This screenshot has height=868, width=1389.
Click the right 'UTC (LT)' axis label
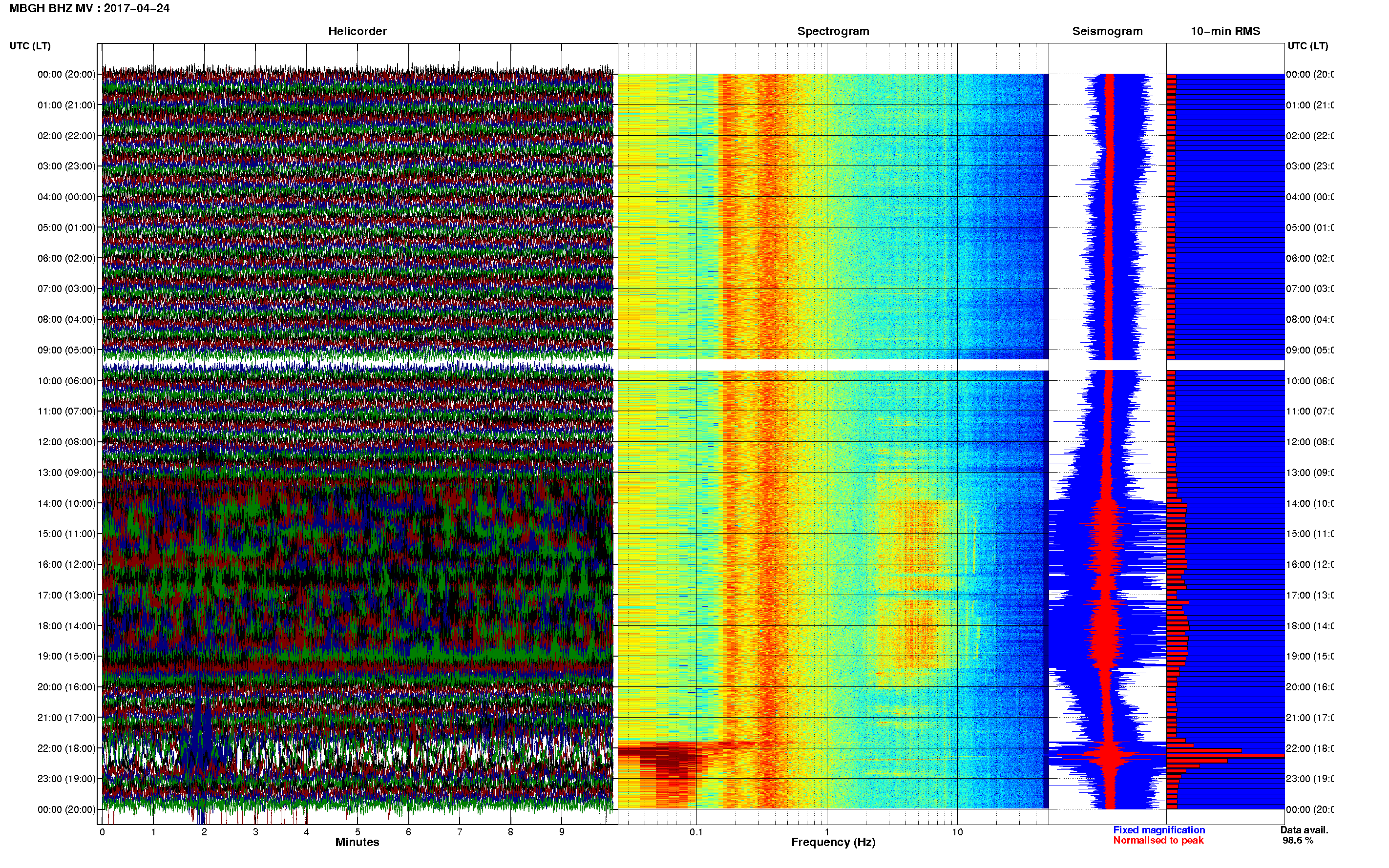pos(1307,46)
